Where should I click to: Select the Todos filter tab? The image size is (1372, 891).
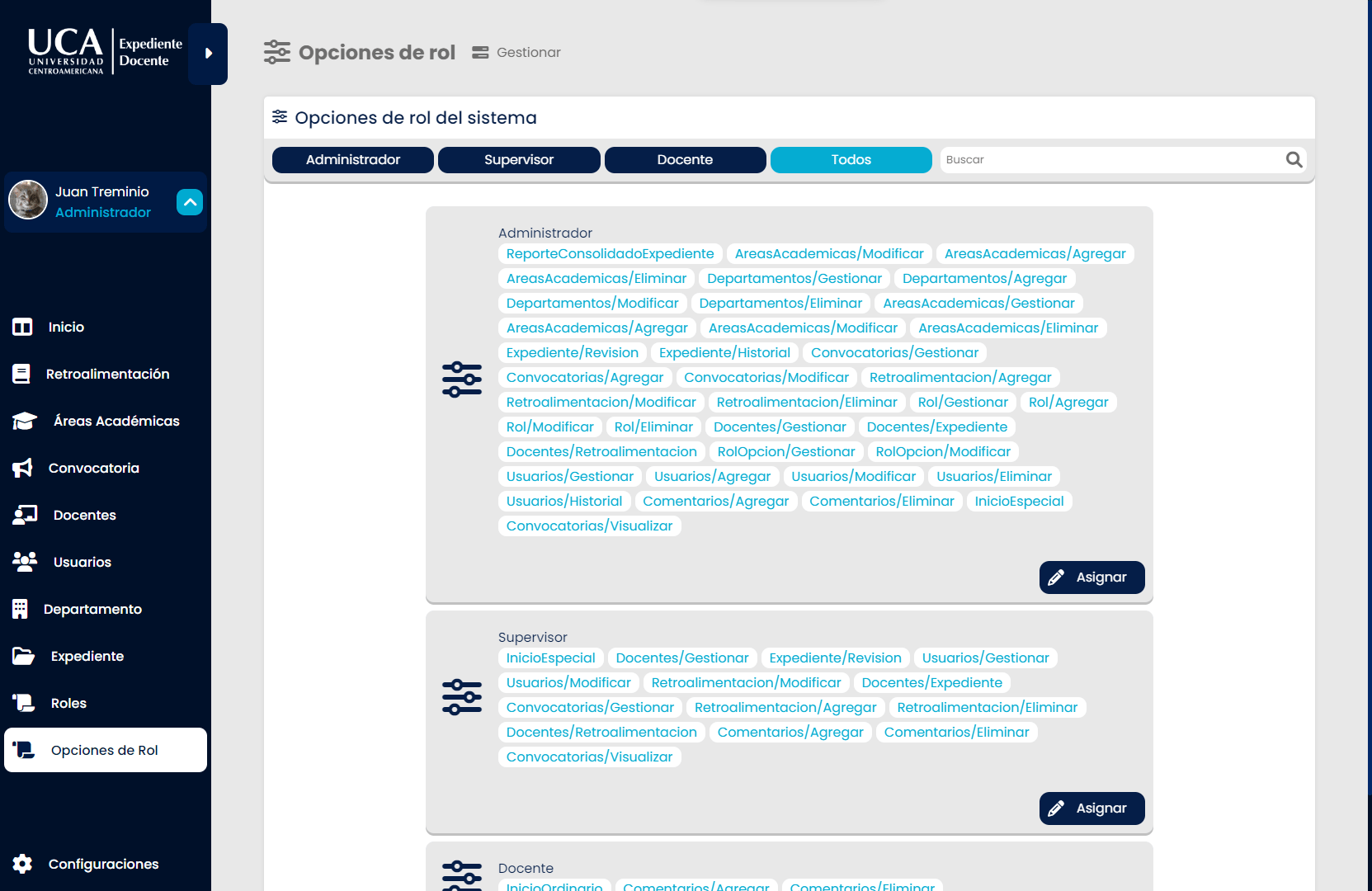(x=851, y=160)
